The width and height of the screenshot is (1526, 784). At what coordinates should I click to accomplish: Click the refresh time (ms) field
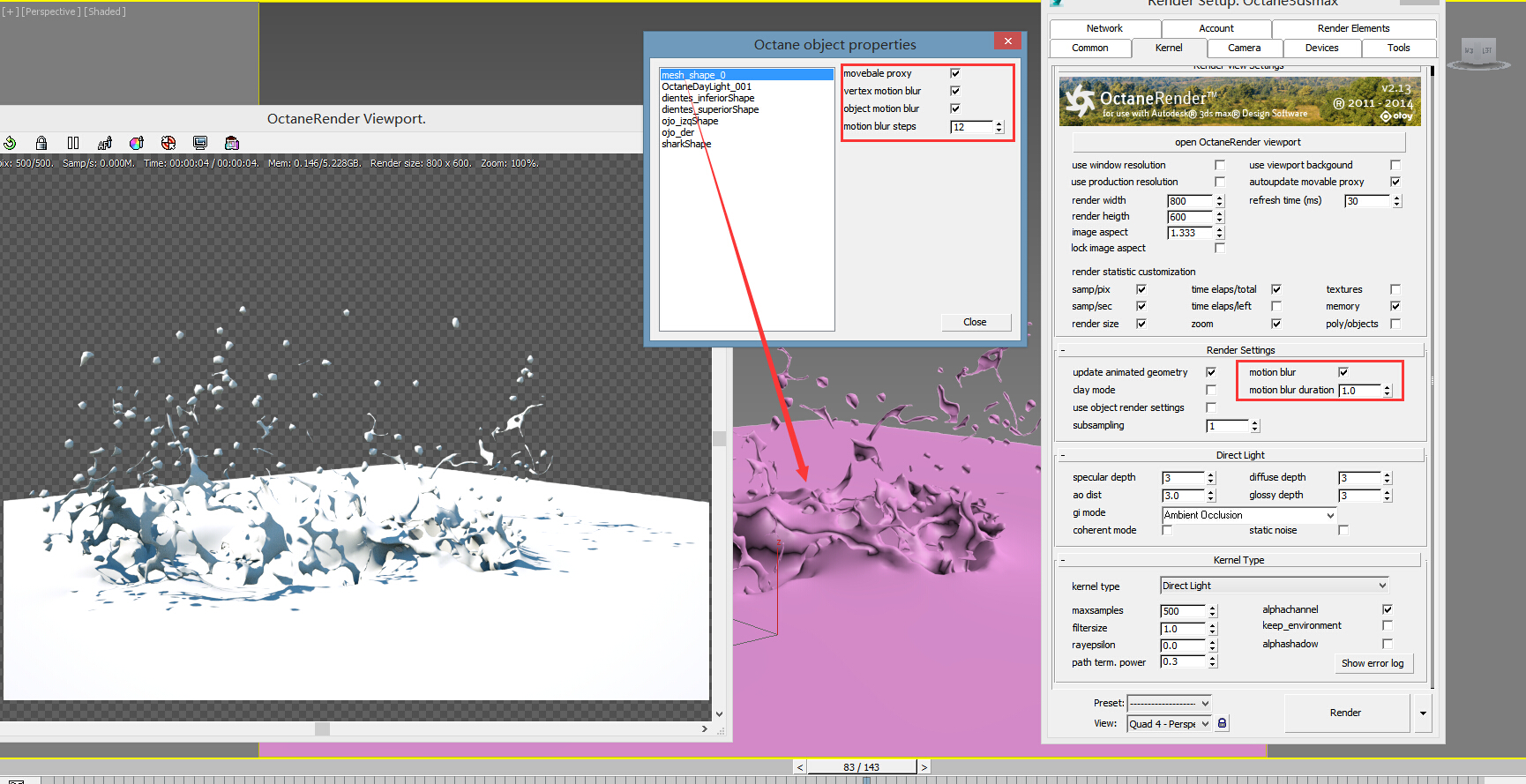[x=1367, y=201]
